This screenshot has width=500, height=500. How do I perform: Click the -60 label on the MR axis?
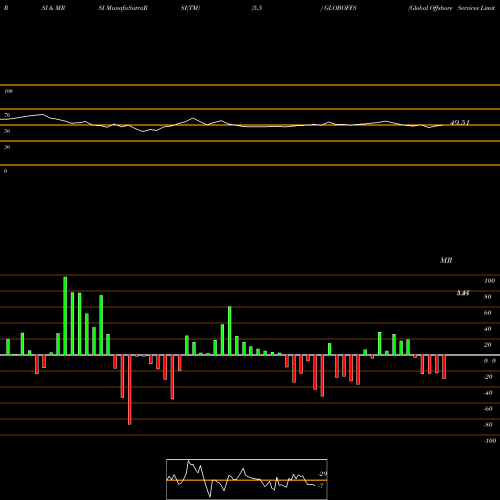click(488, 409)
